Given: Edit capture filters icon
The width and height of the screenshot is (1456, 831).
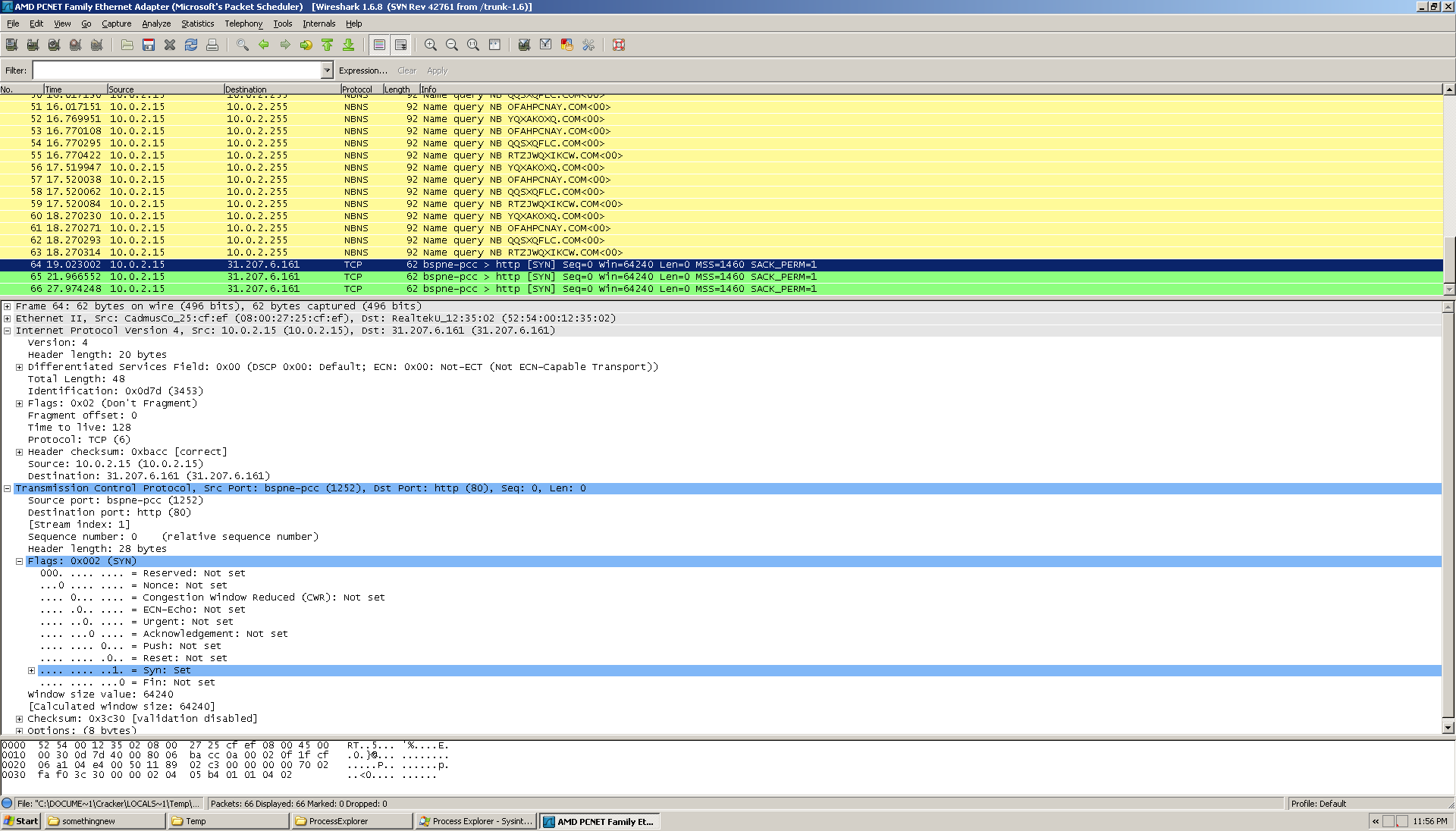Looking at the screenshot, I should click(x=524, y=45).
